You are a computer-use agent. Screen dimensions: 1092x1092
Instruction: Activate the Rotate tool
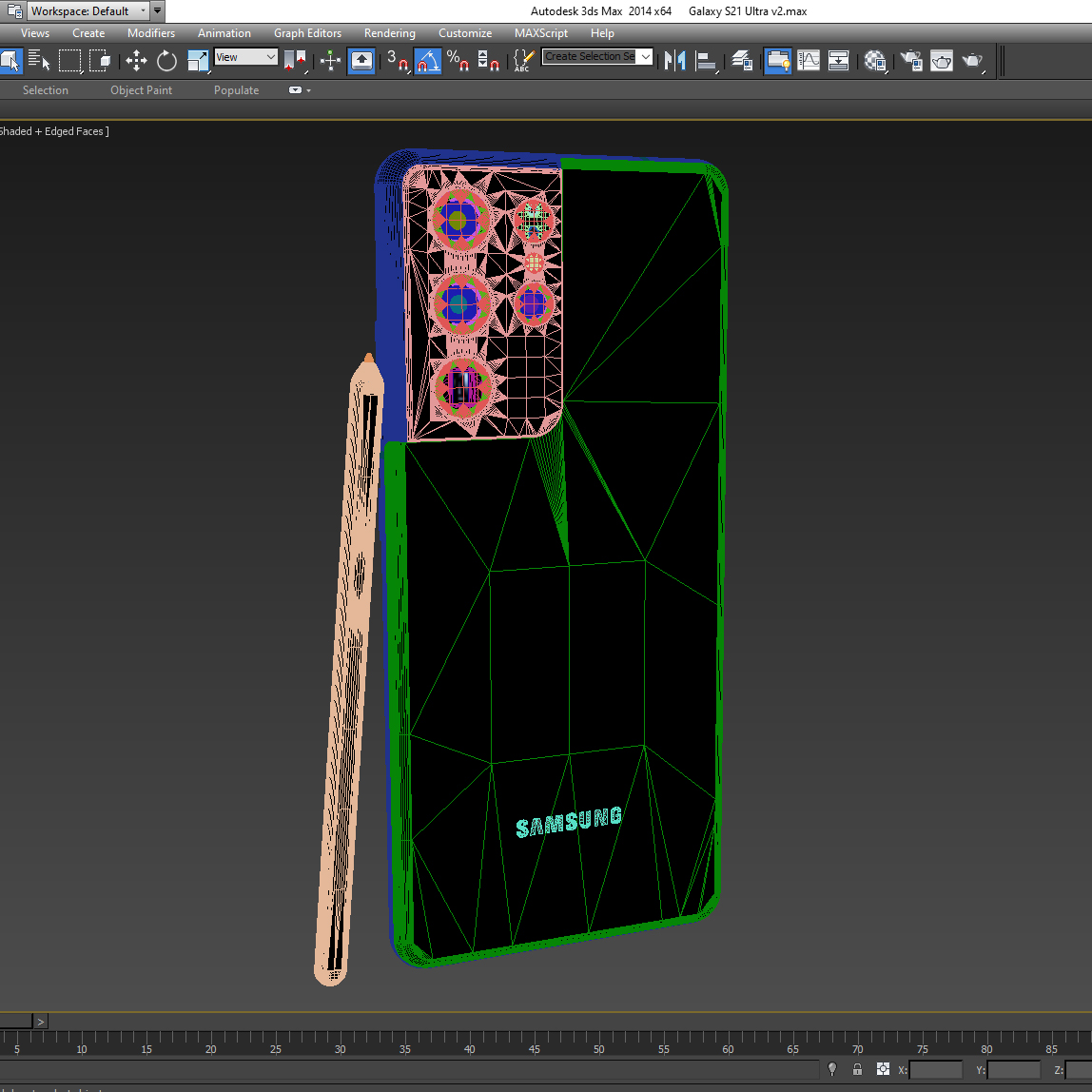166,61
